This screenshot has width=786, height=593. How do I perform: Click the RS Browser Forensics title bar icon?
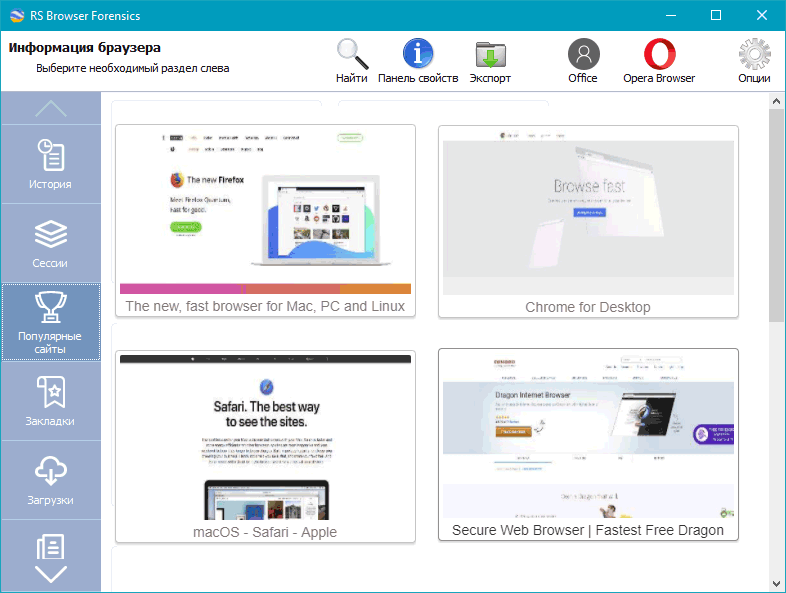pyautogui.click(x=17, y=16)
